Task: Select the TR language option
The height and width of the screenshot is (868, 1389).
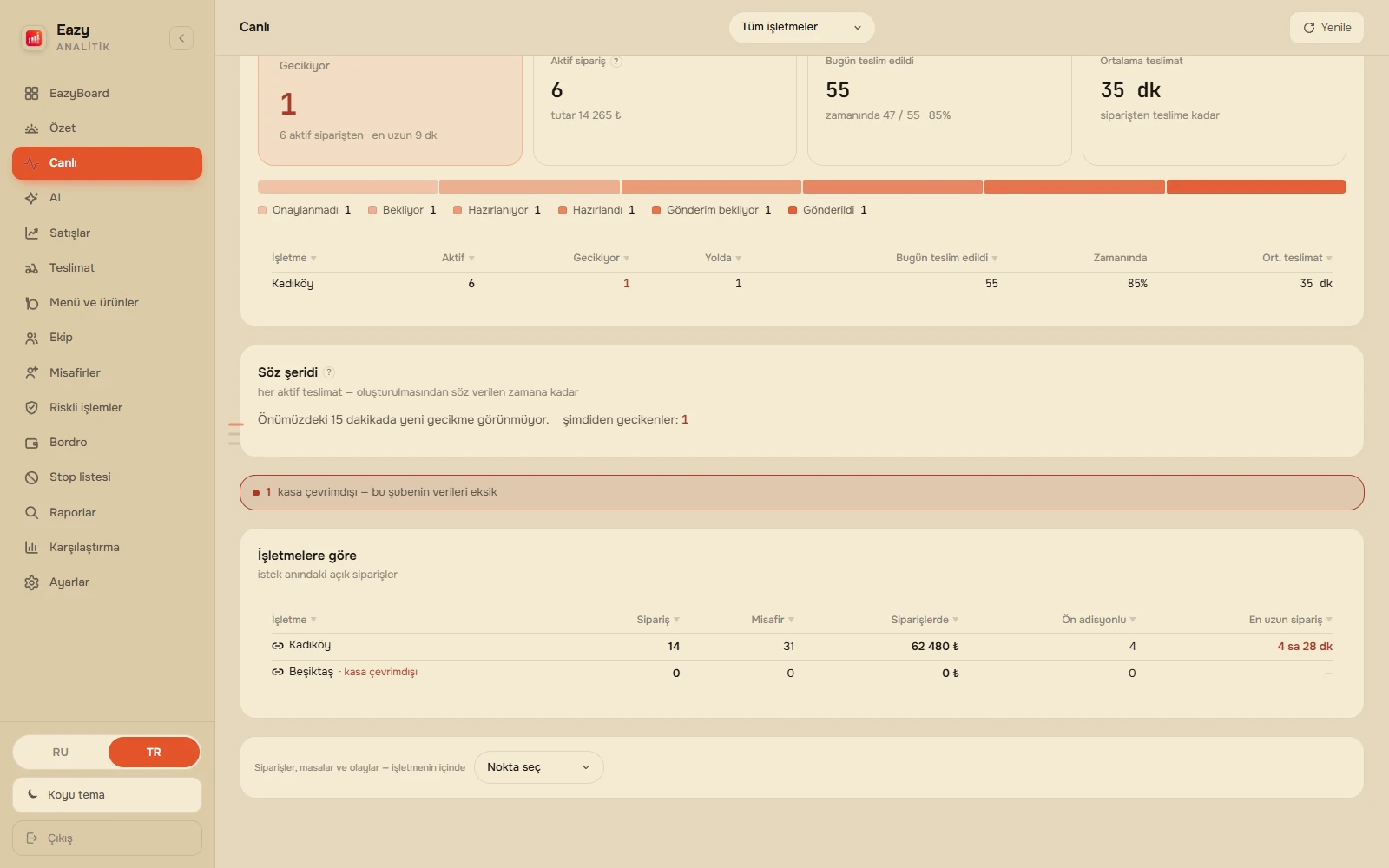Action: [x=154, y=752]
